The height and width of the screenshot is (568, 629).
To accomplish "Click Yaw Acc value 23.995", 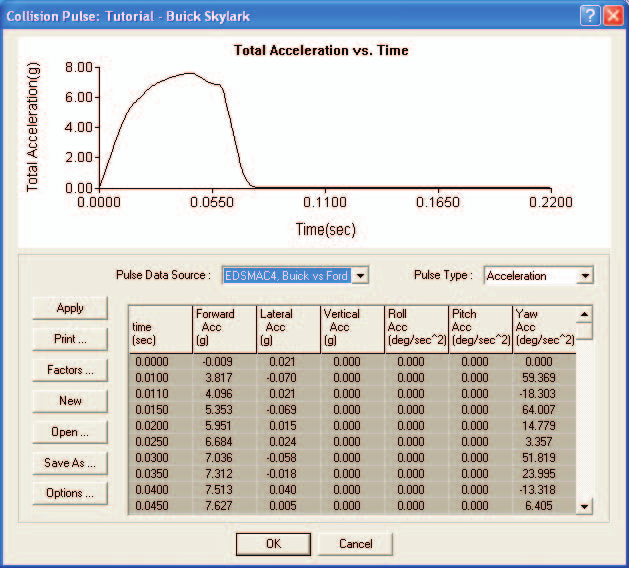I will (544, 474).
